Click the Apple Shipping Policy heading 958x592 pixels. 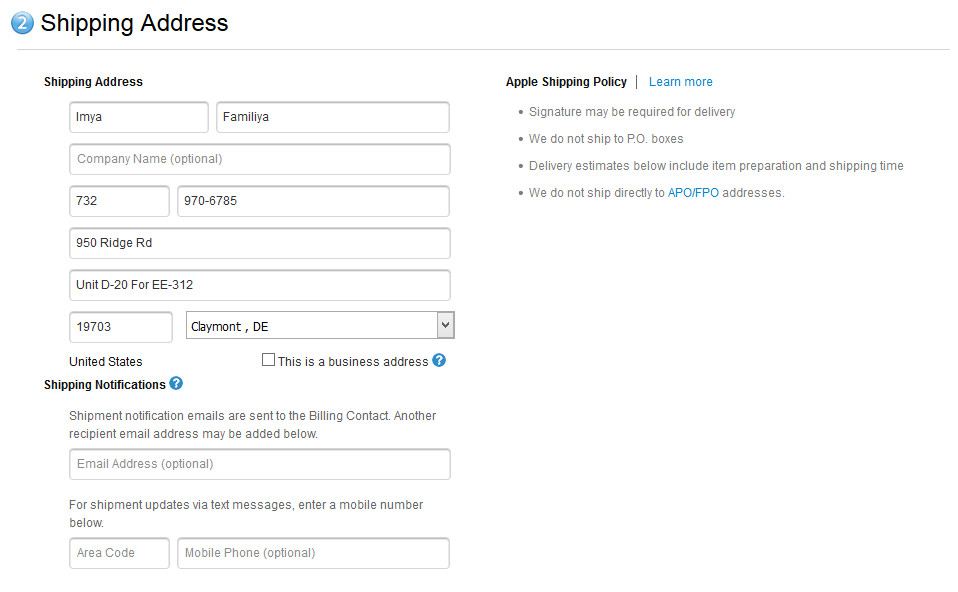(x=566, y=82)
